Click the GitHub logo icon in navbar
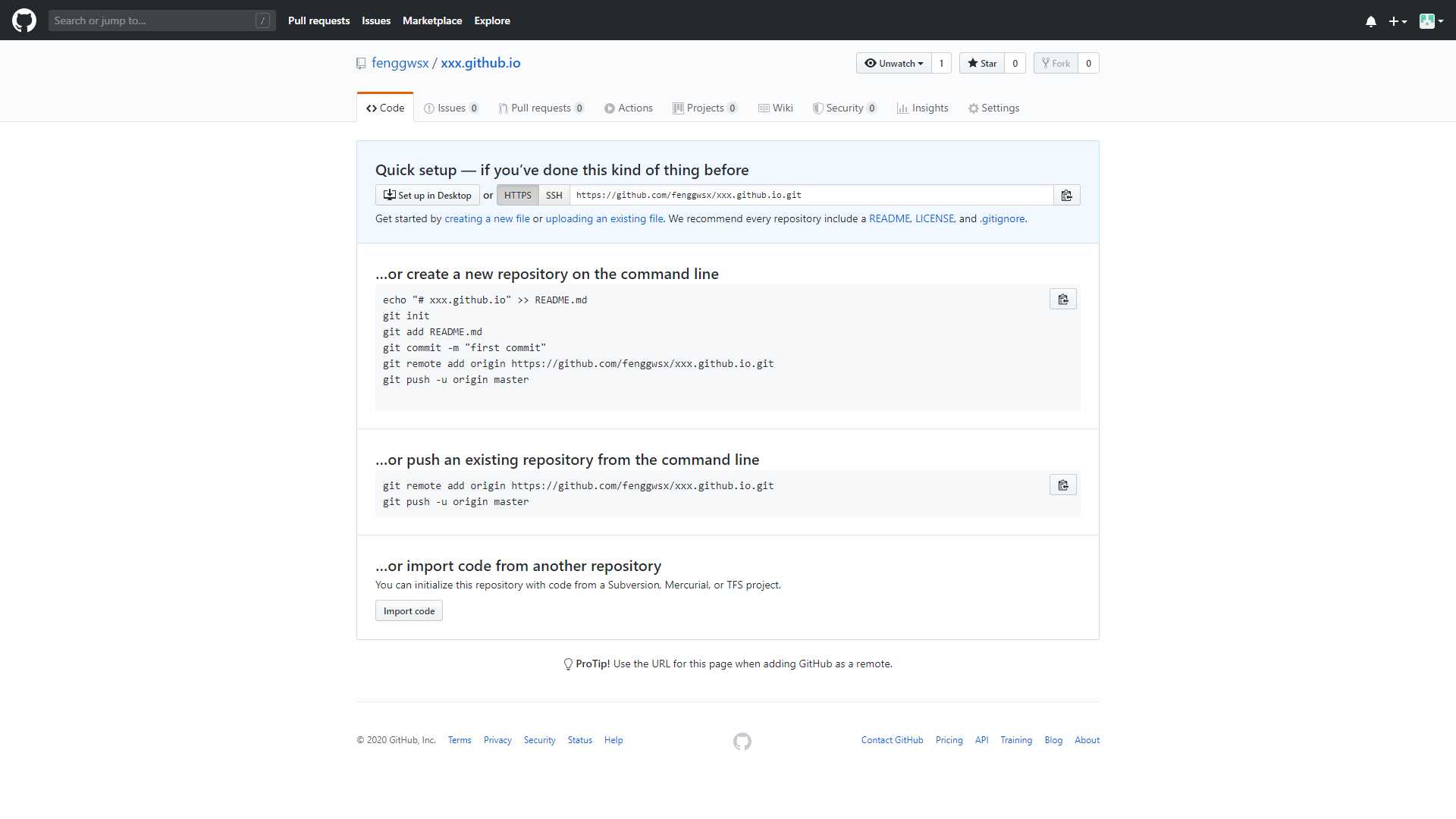1456x819 pixels. click(25, 20)
